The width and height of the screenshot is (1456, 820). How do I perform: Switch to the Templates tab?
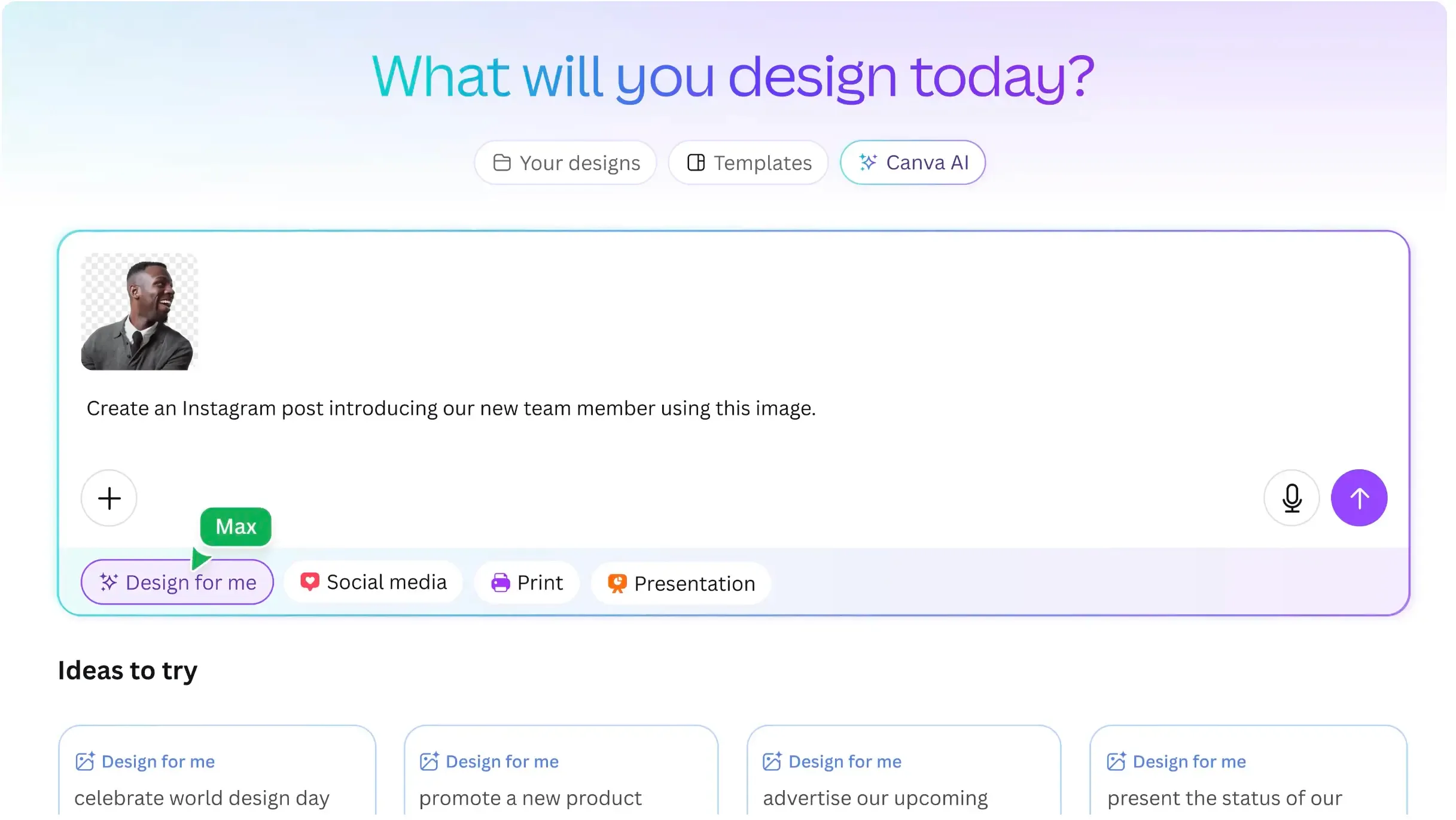coord(748,163)
